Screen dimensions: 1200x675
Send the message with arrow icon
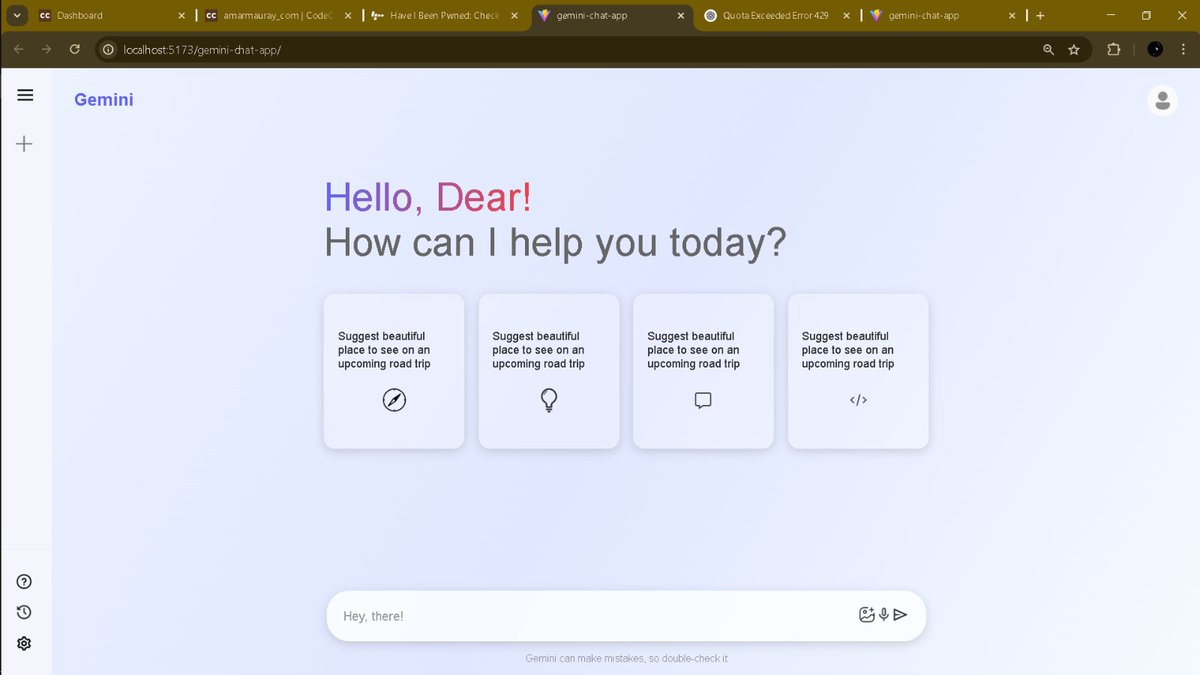coord(900,615)
